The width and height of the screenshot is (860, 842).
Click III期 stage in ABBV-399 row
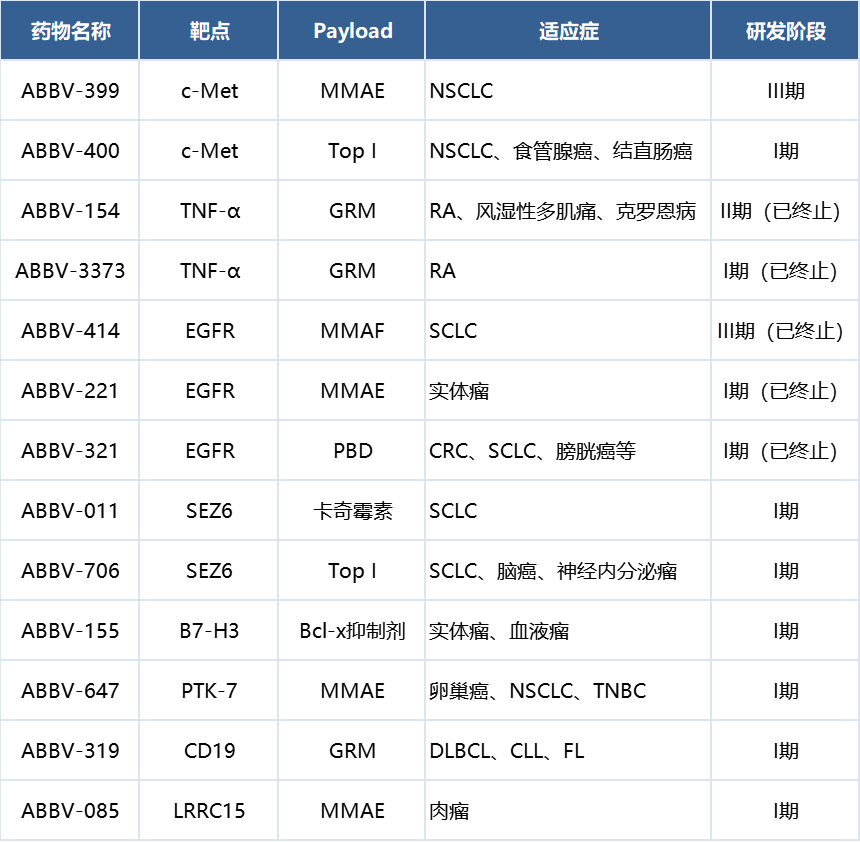click(785, 91)
